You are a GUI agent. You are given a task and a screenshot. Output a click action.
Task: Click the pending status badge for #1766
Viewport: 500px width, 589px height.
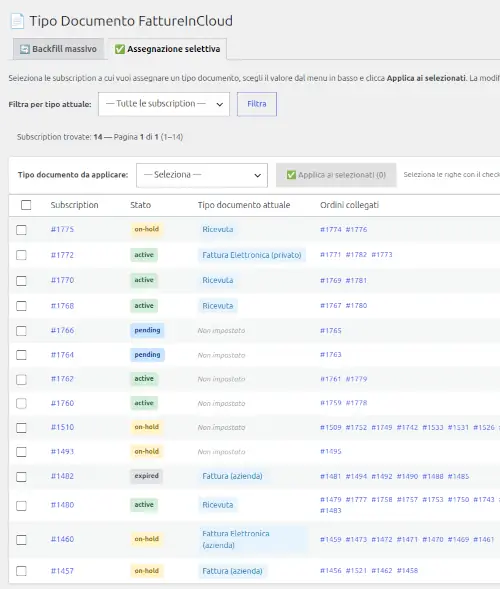[x=147, y=330]
